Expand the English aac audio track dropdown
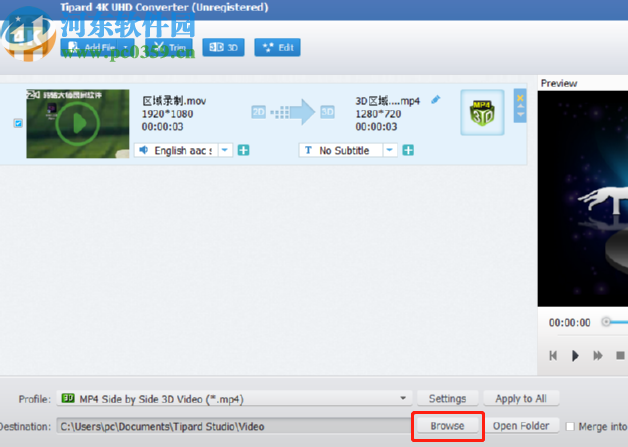Viewport: 628px width, 447px height. pyautogui.click(x=225, y=150)
